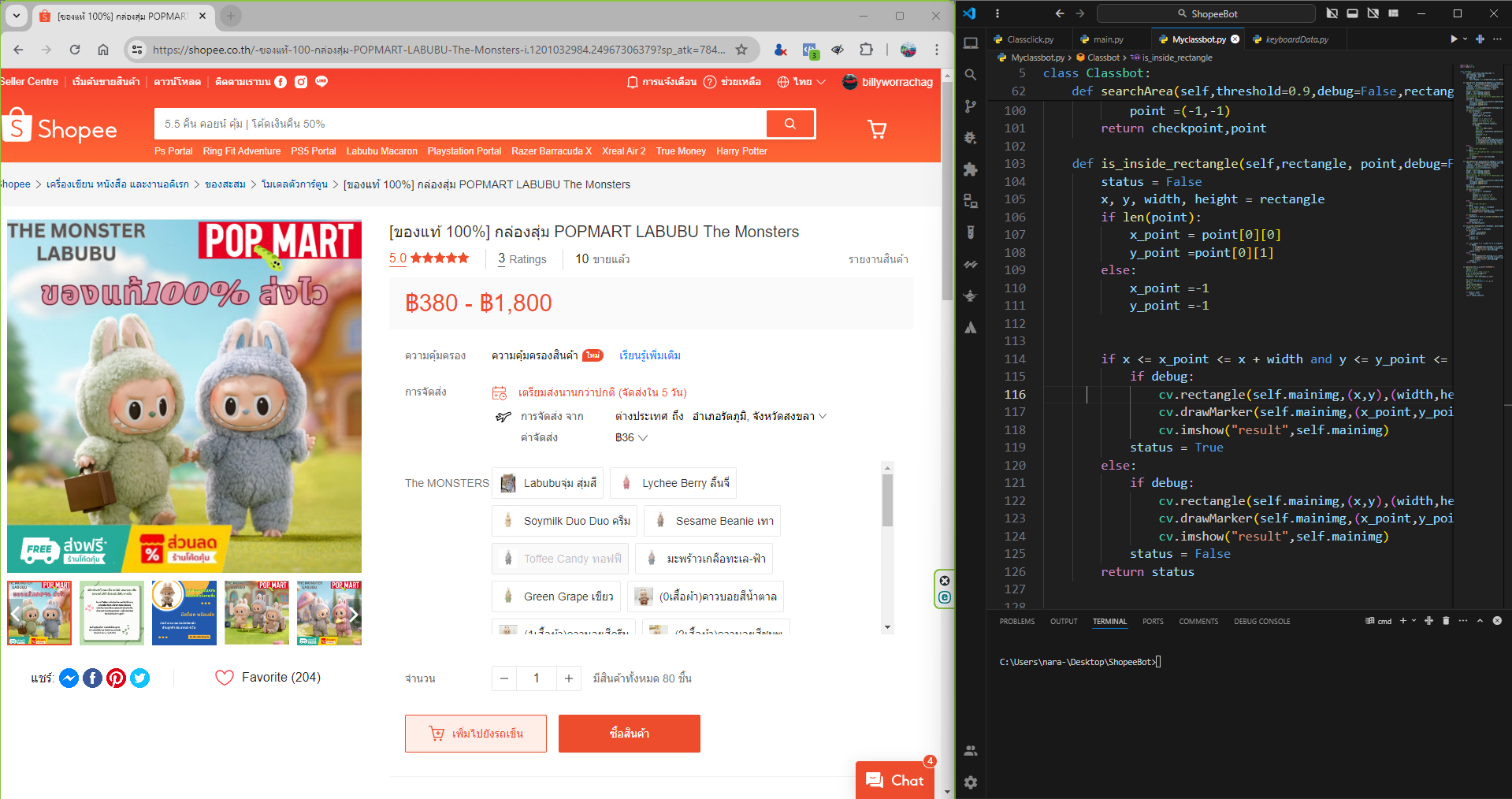Toggle VS Code panel visibility in title bar
The image size is (1512, 799).
[1352, 13]
